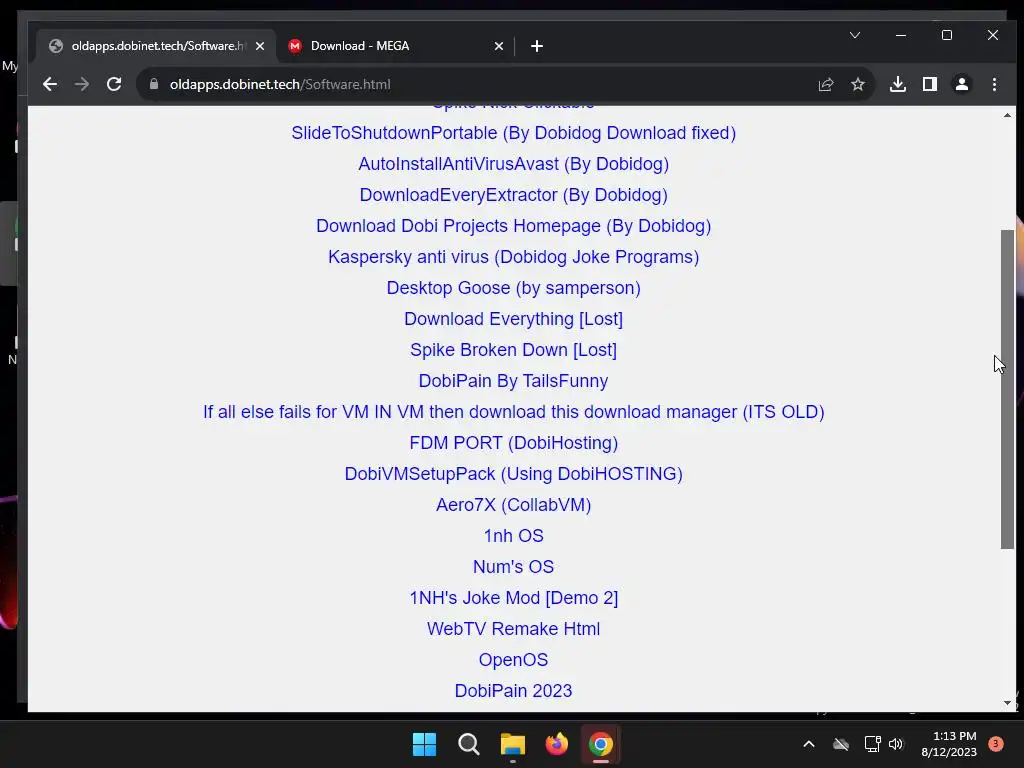Screen dimensions: 1024x768
Task: Focus the address bar URL field
Action: [x=483, y=84]
